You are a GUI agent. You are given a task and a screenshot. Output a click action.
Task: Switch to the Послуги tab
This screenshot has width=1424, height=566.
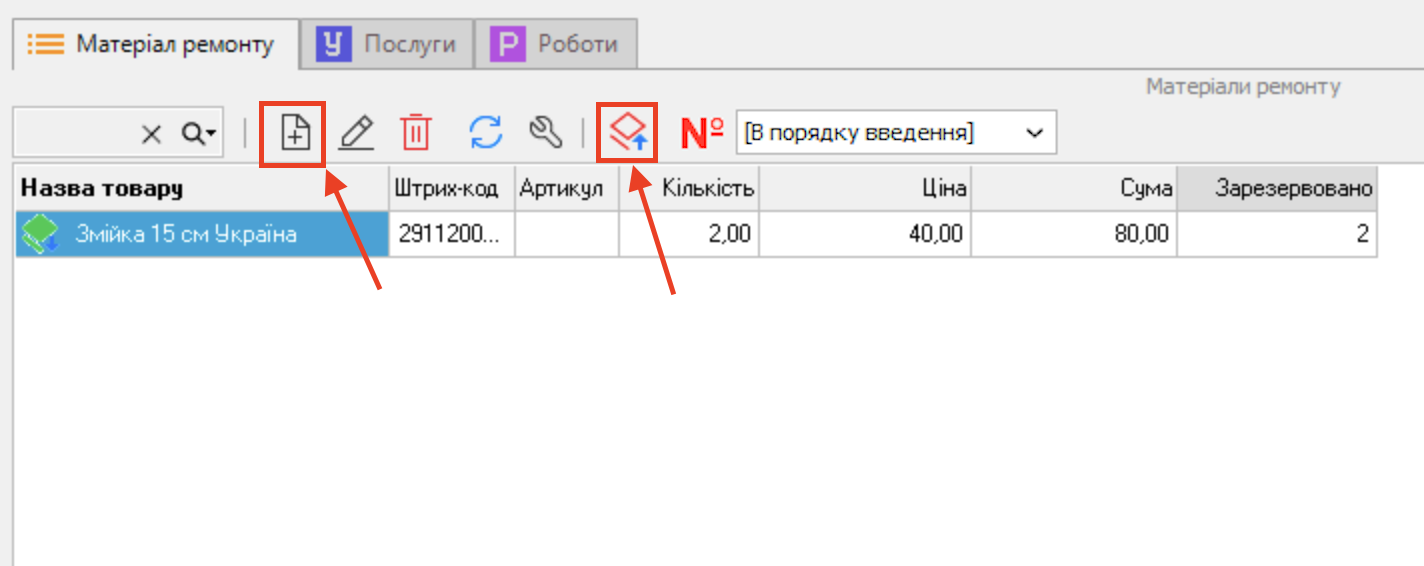[x=386, y=44]
